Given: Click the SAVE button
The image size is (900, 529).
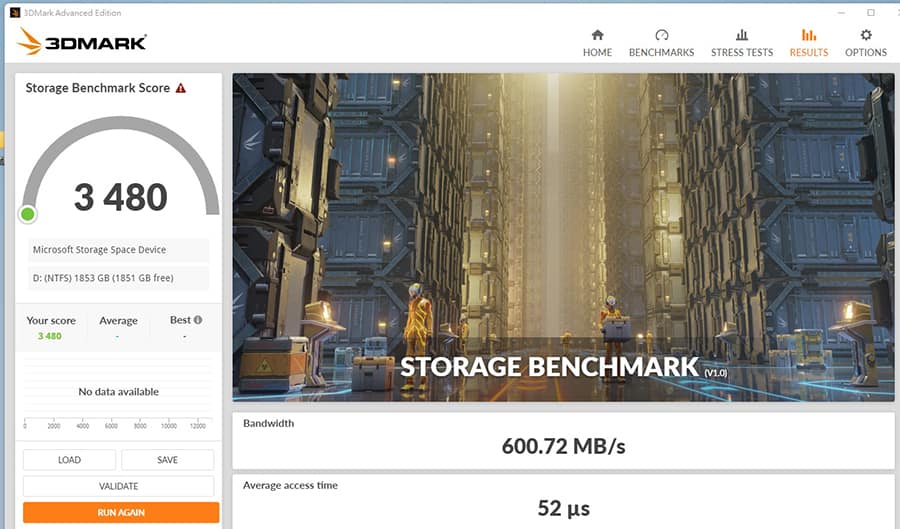Looking at the screenshot, I should click(168, 460).
